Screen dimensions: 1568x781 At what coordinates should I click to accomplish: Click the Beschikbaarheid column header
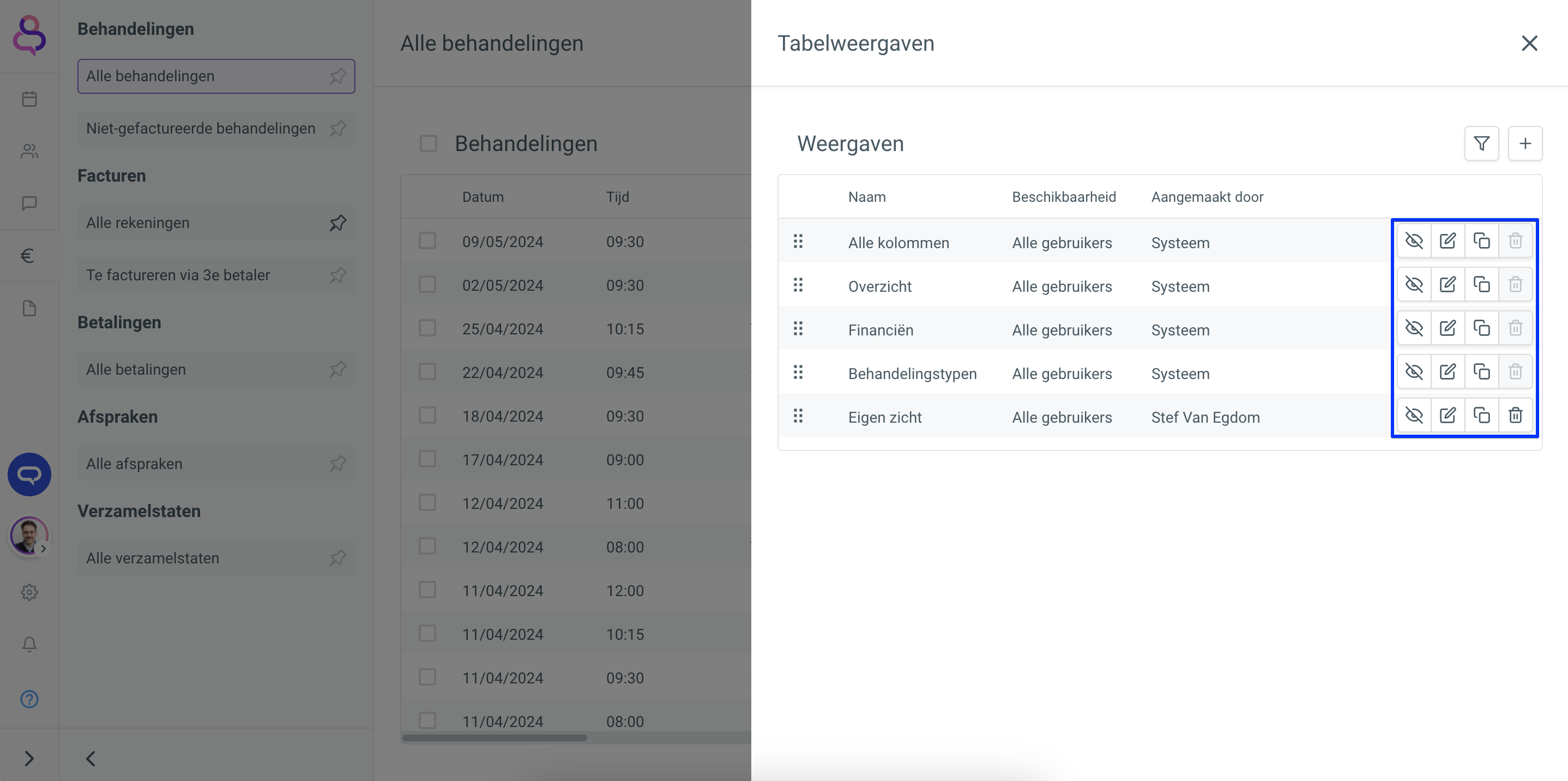point(1063,197)
